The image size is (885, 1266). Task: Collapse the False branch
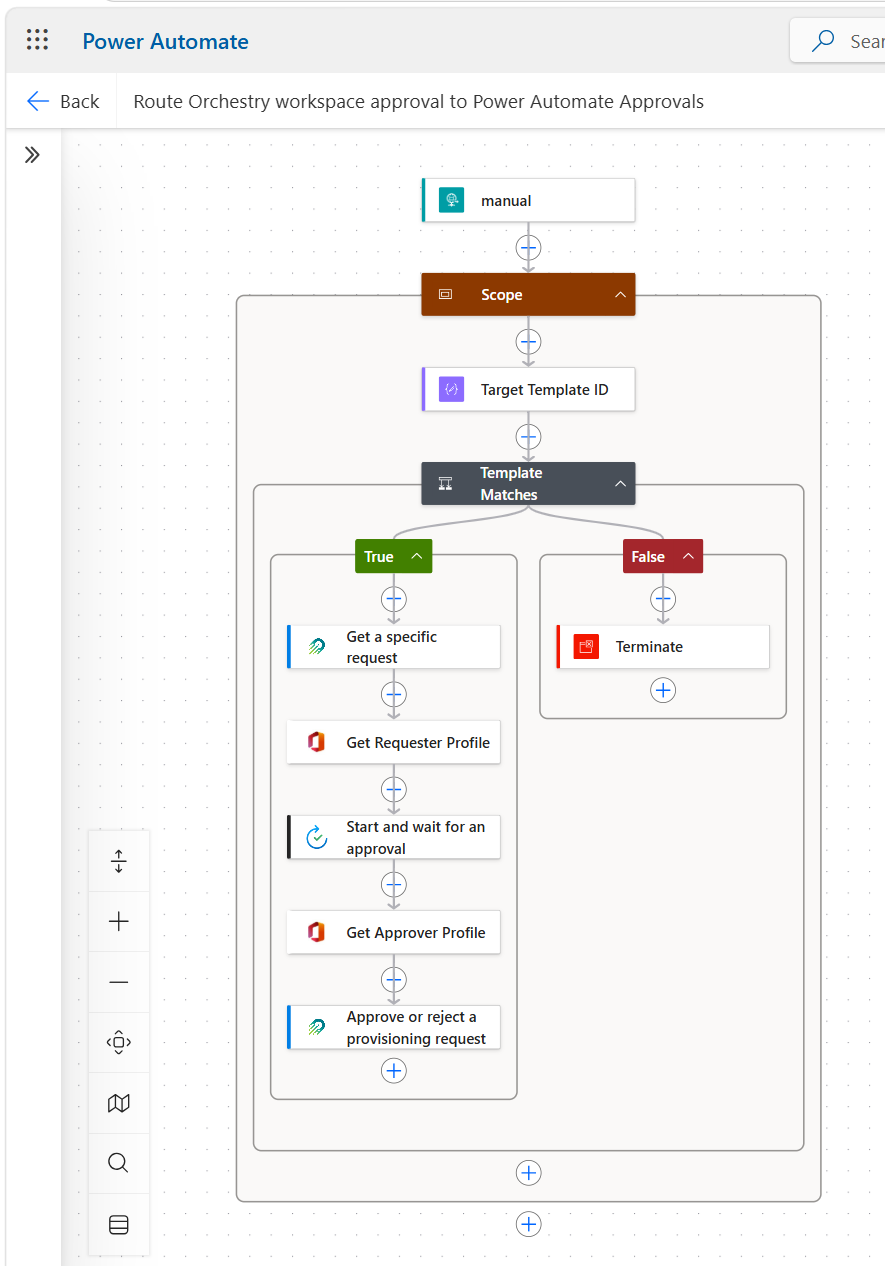(688, 557)
